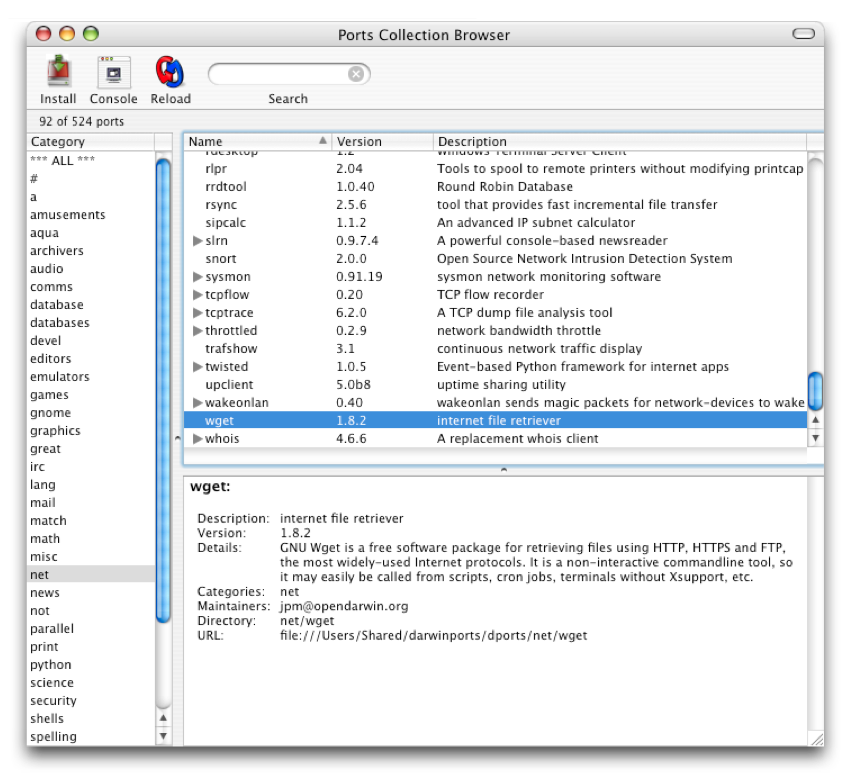Viewport: 855px width, 775px height.
Task: Expand the whois port entry
Action: [x=197, y=439]
